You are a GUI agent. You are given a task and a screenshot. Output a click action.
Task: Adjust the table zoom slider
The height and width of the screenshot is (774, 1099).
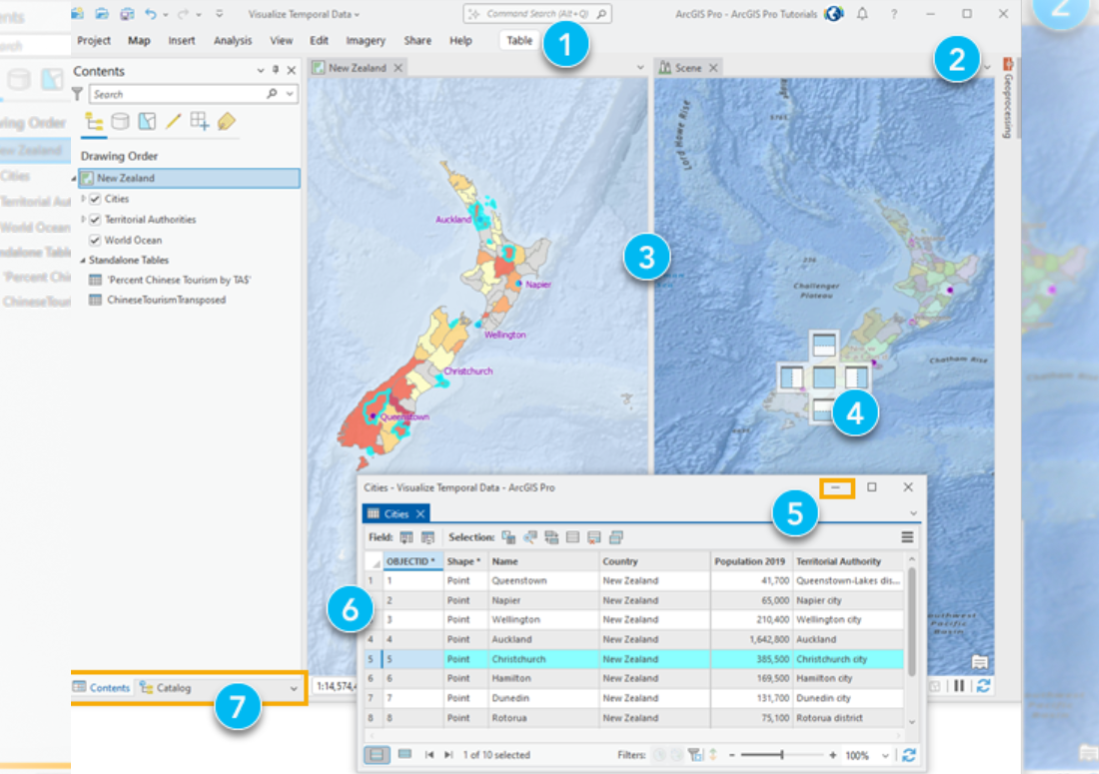coord(781,755)
